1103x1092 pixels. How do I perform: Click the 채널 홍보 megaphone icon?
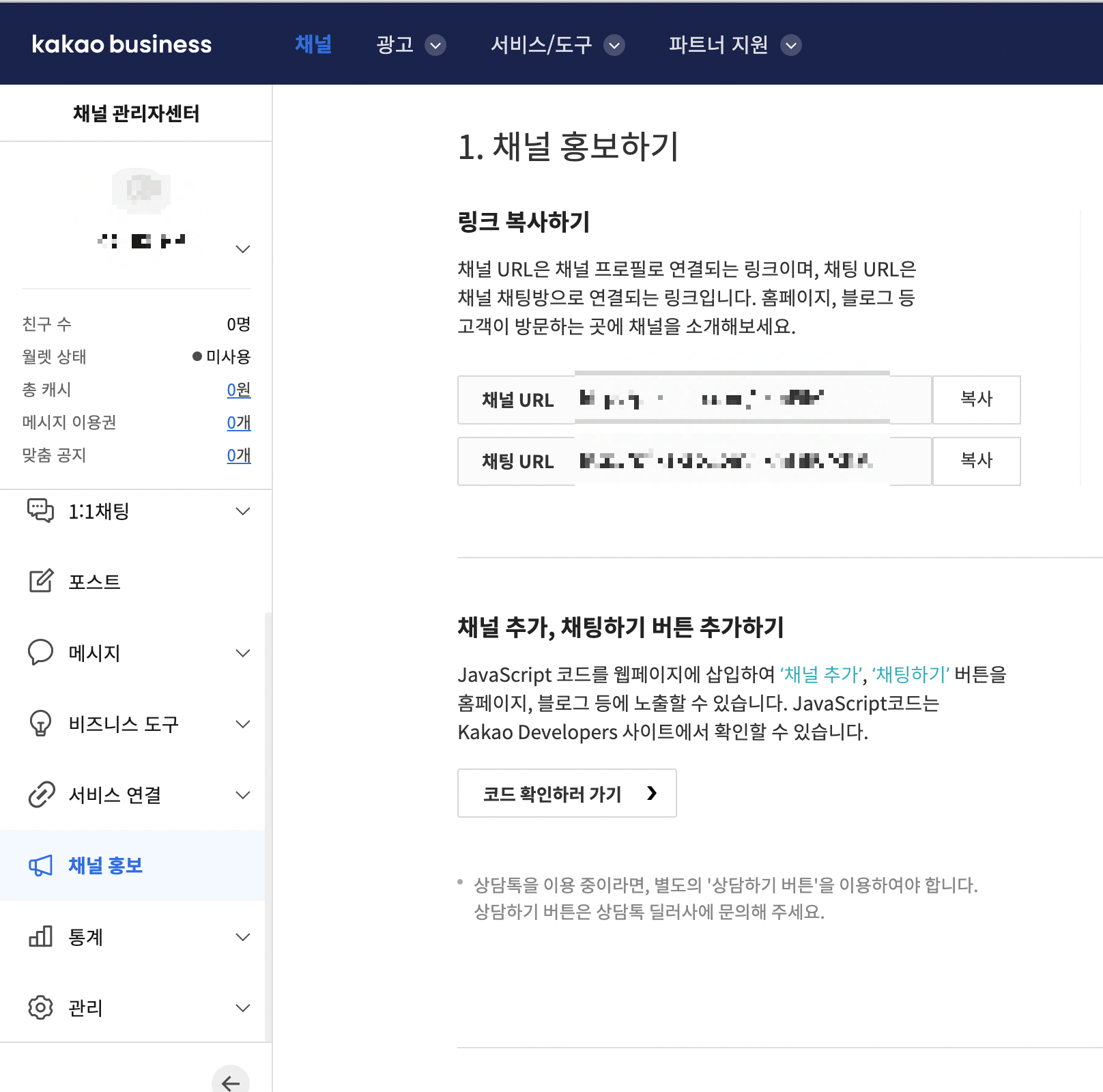coord(40,865)
